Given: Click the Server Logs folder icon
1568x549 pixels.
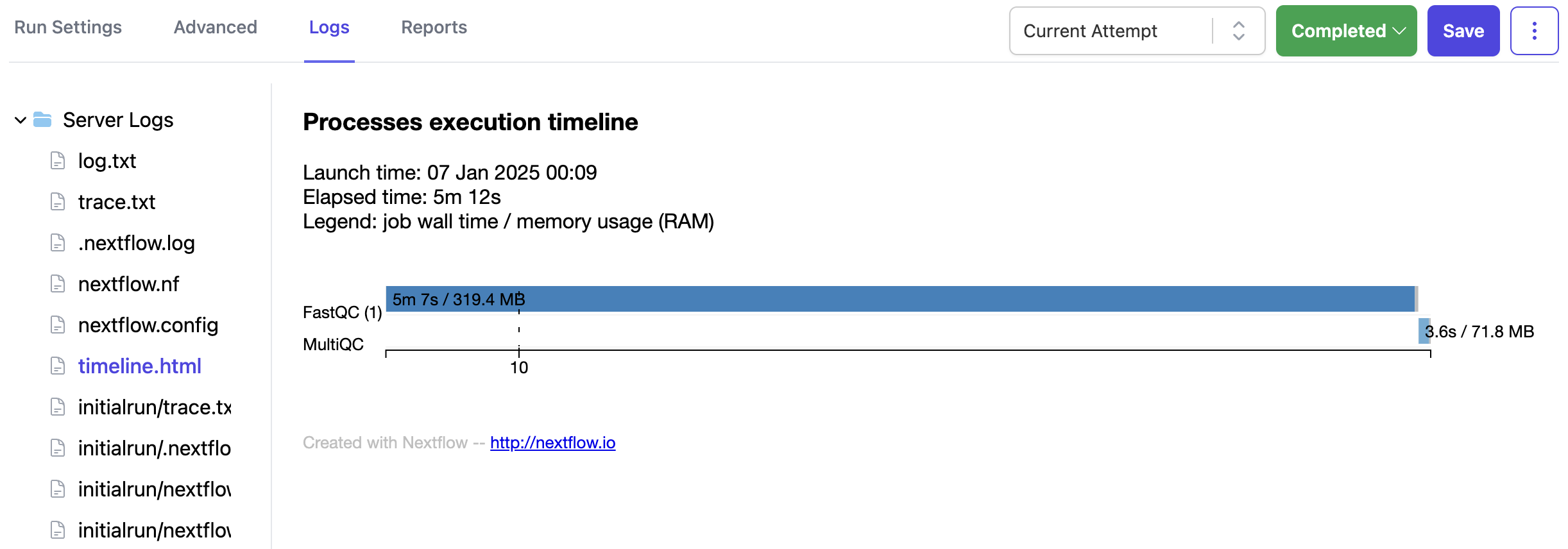Looking at the screenshot, I should pos(43,119).
